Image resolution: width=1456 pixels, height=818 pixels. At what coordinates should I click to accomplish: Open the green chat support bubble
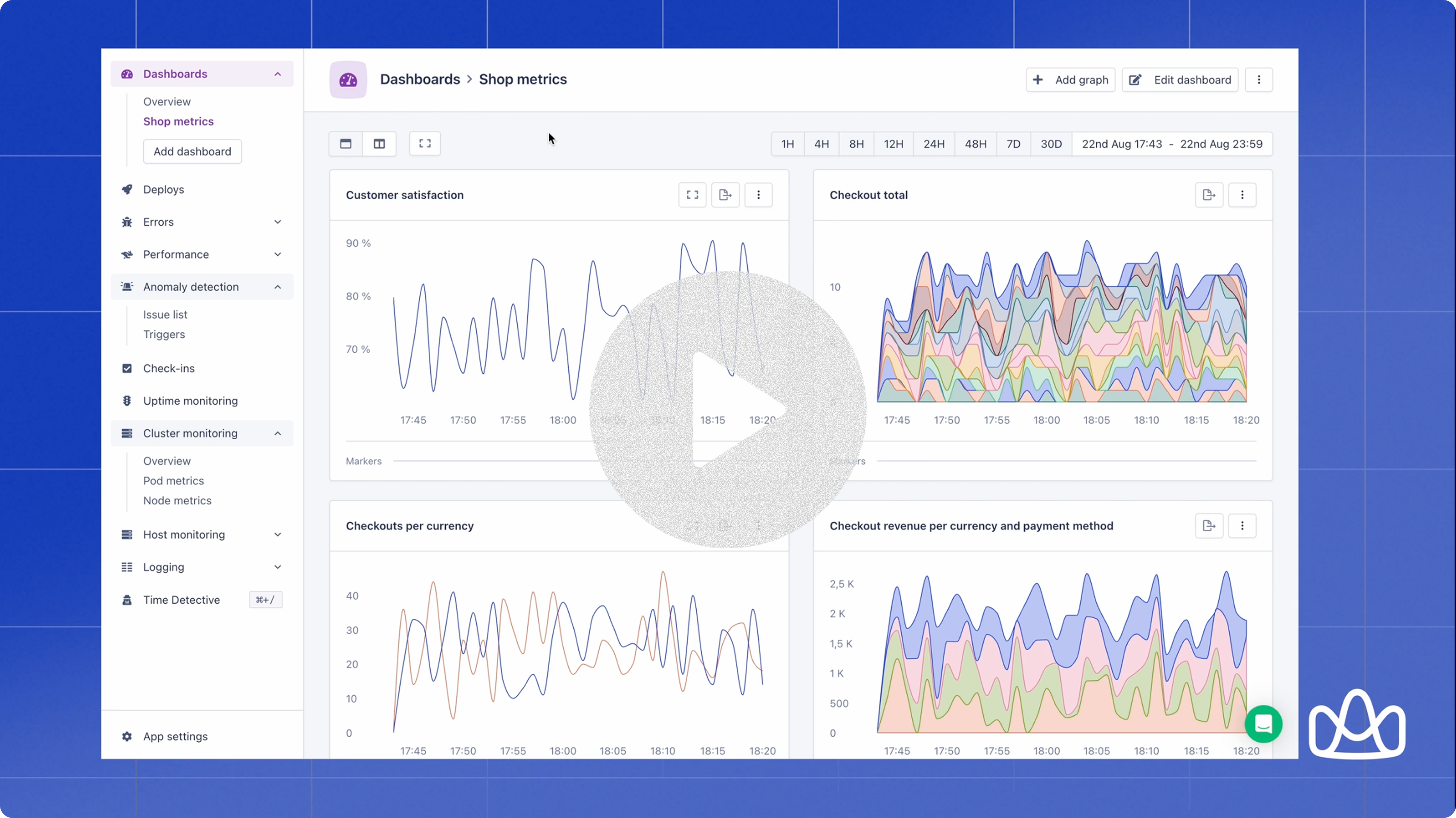point(1263,723)
